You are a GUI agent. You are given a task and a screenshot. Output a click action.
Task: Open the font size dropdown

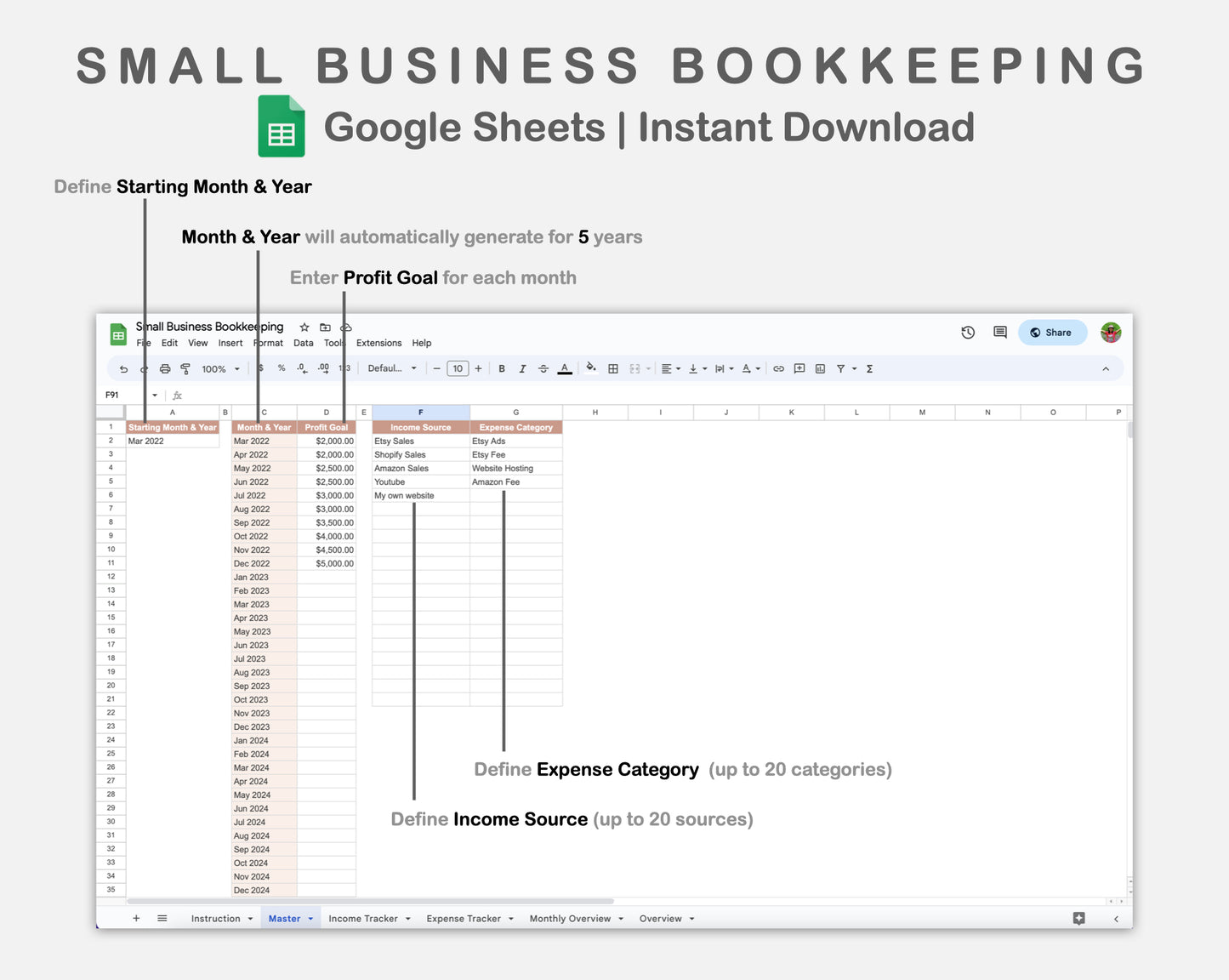click(458, 368)
